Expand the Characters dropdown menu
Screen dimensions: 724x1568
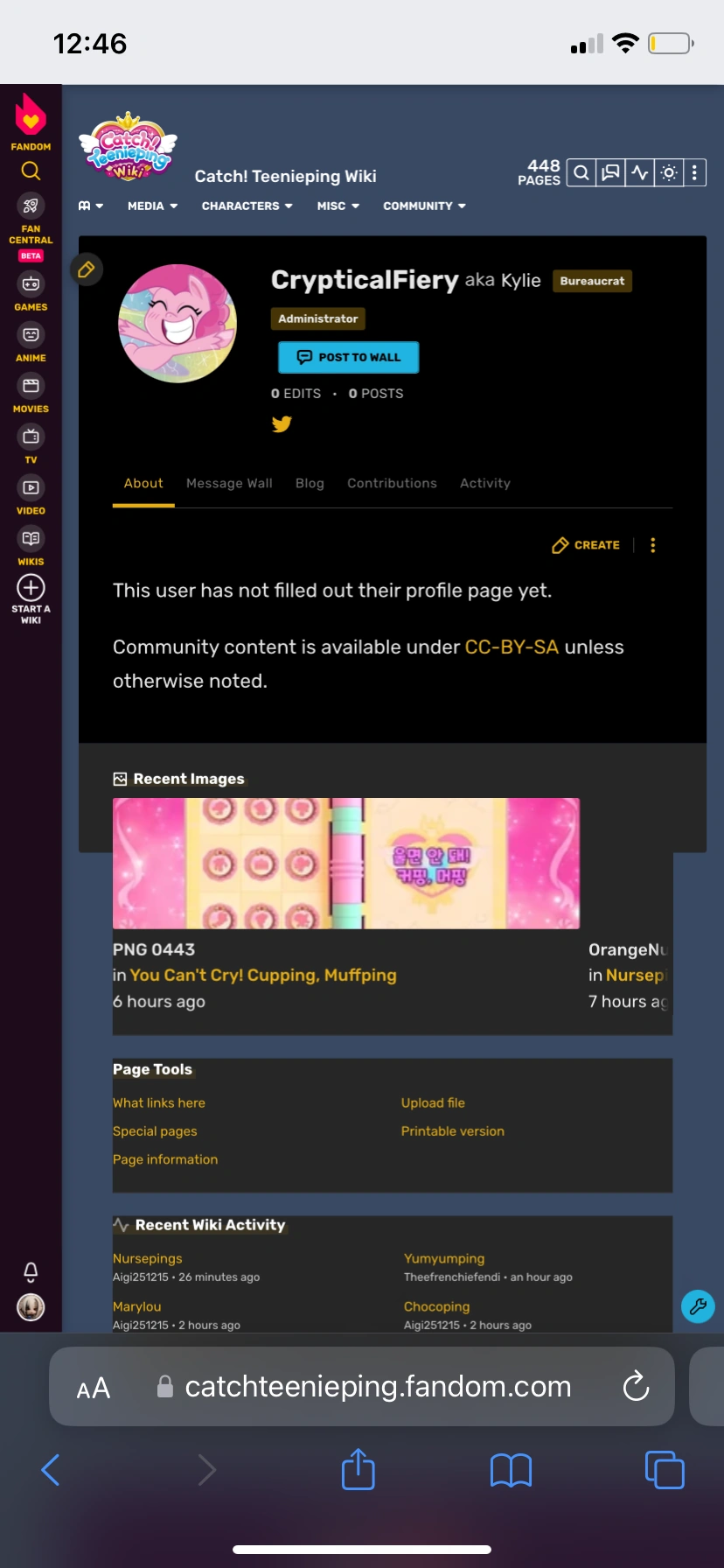[x=247, y=206]
